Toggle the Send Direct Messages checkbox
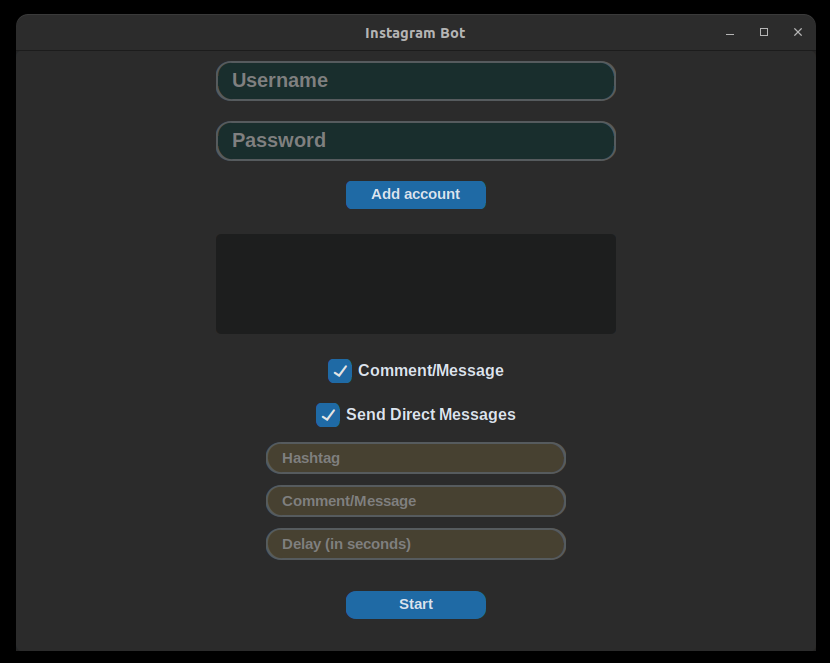 (328, 415)
